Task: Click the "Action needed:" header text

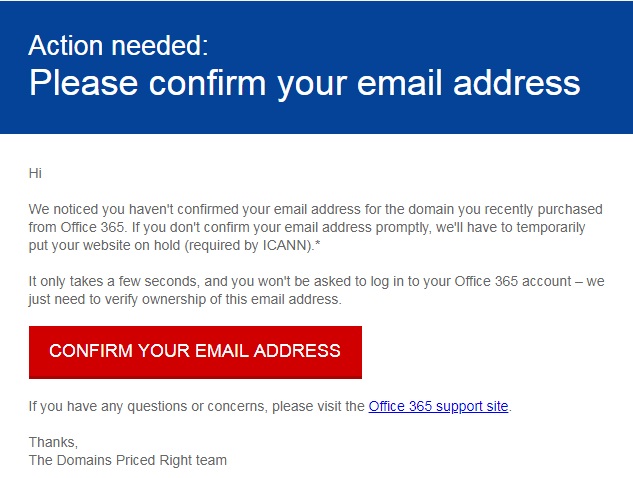Action: point(118,45)
